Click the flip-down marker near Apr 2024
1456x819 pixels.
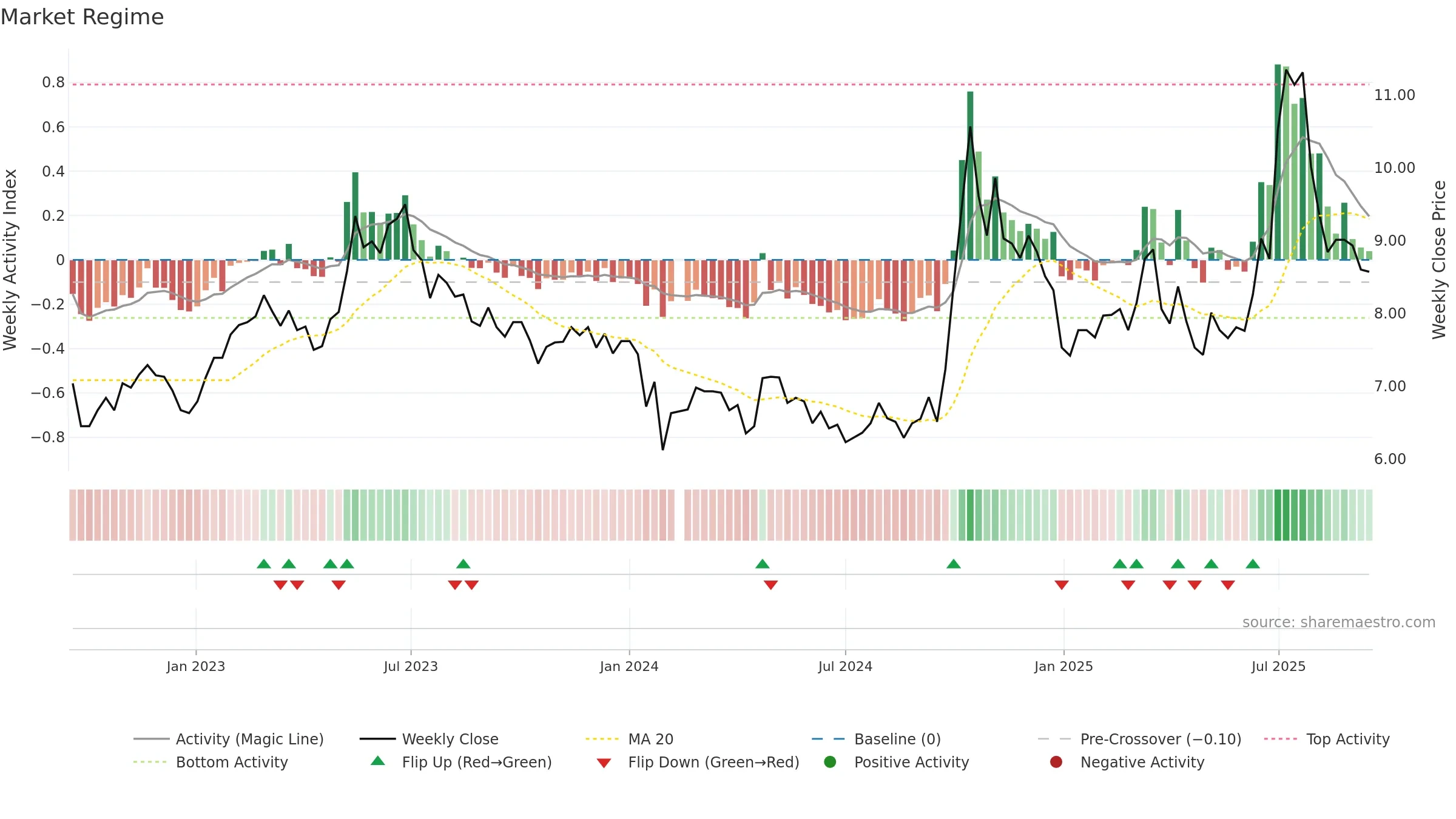(770, 585)
